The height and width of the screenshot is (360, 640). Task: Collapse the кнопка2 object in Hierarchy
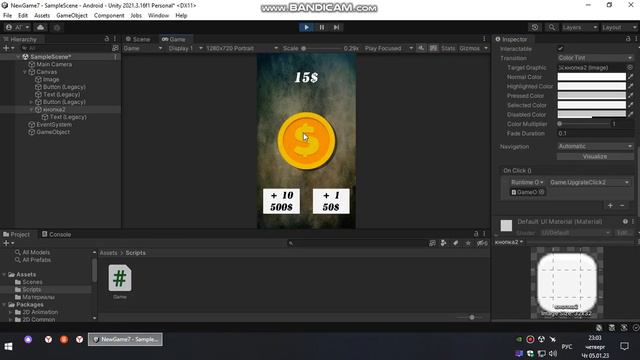31,109
